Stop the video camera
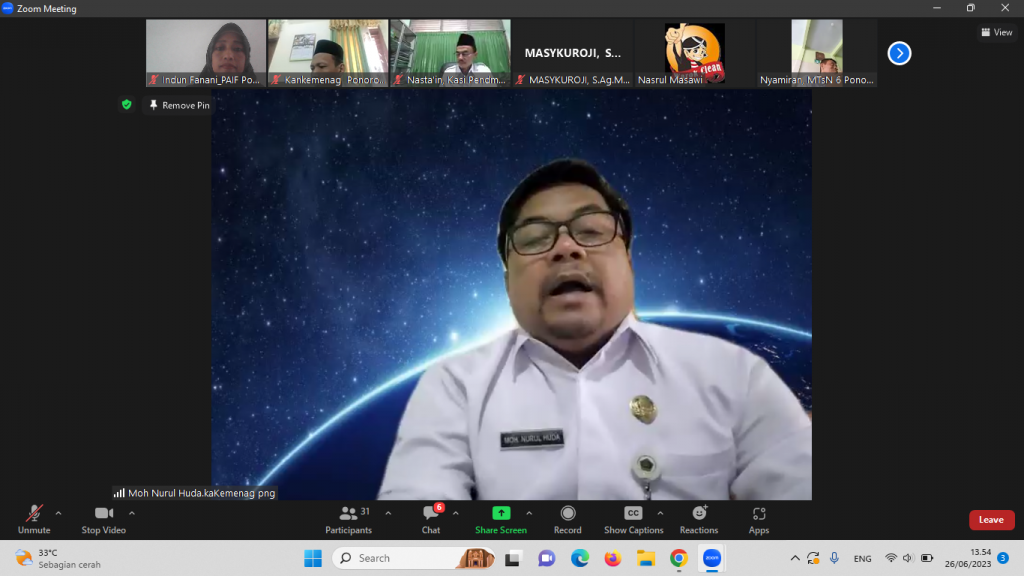 point(104,514)
